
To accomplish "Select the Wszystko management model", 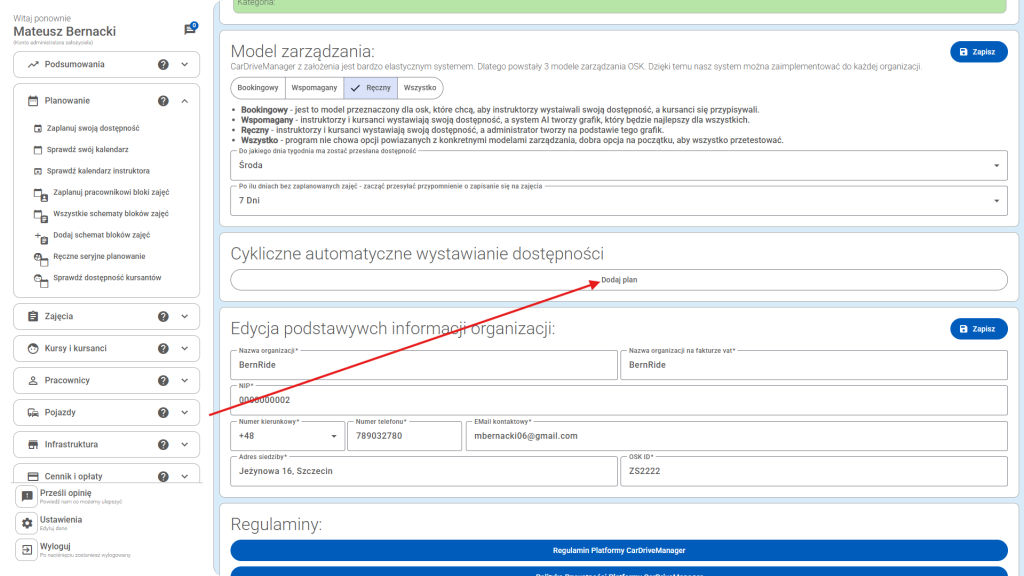I will 420,88.
